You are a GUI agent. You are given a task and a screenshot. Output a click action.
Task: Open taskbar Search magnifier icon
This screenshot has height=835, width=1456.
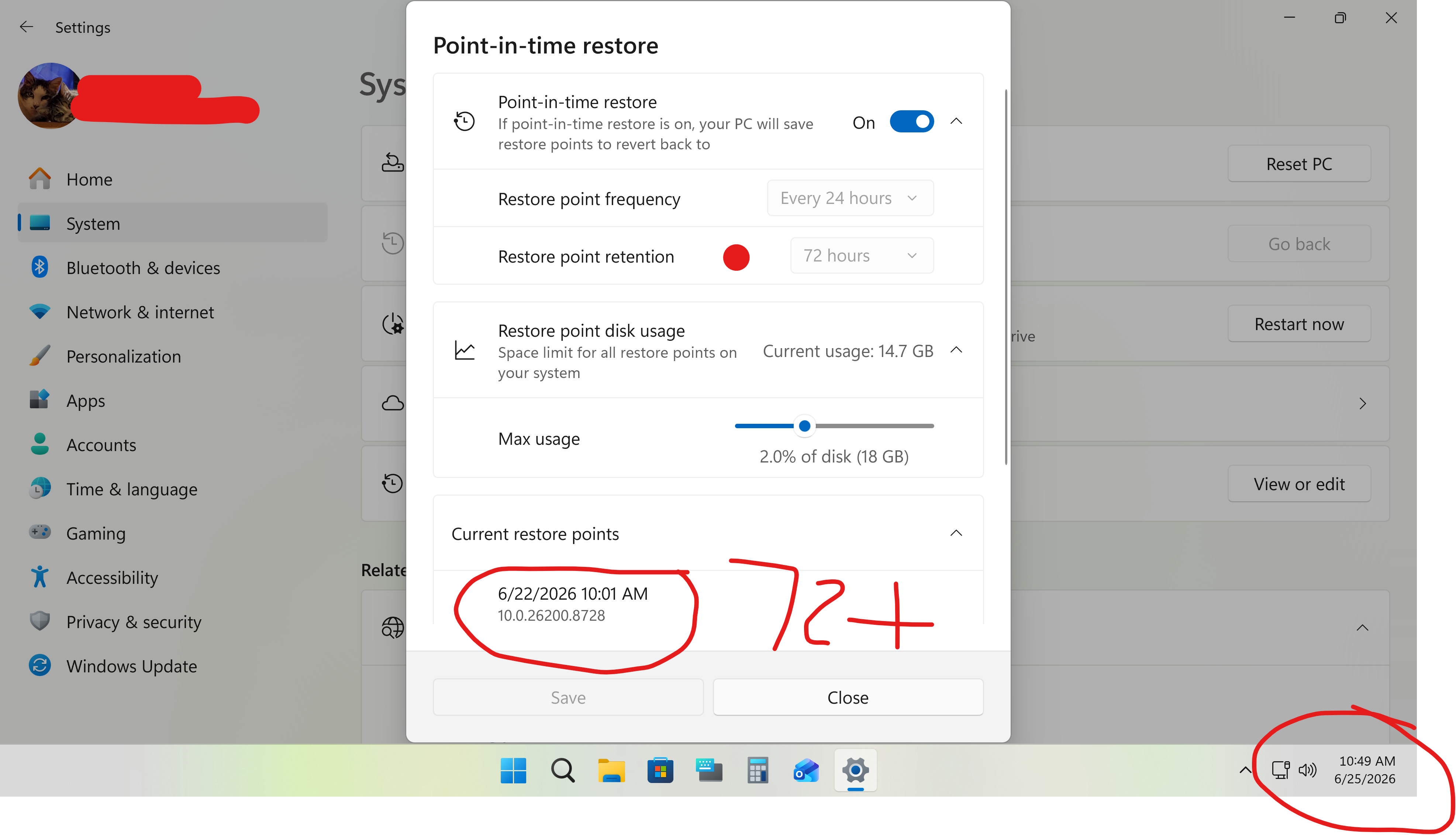[562, 770]
